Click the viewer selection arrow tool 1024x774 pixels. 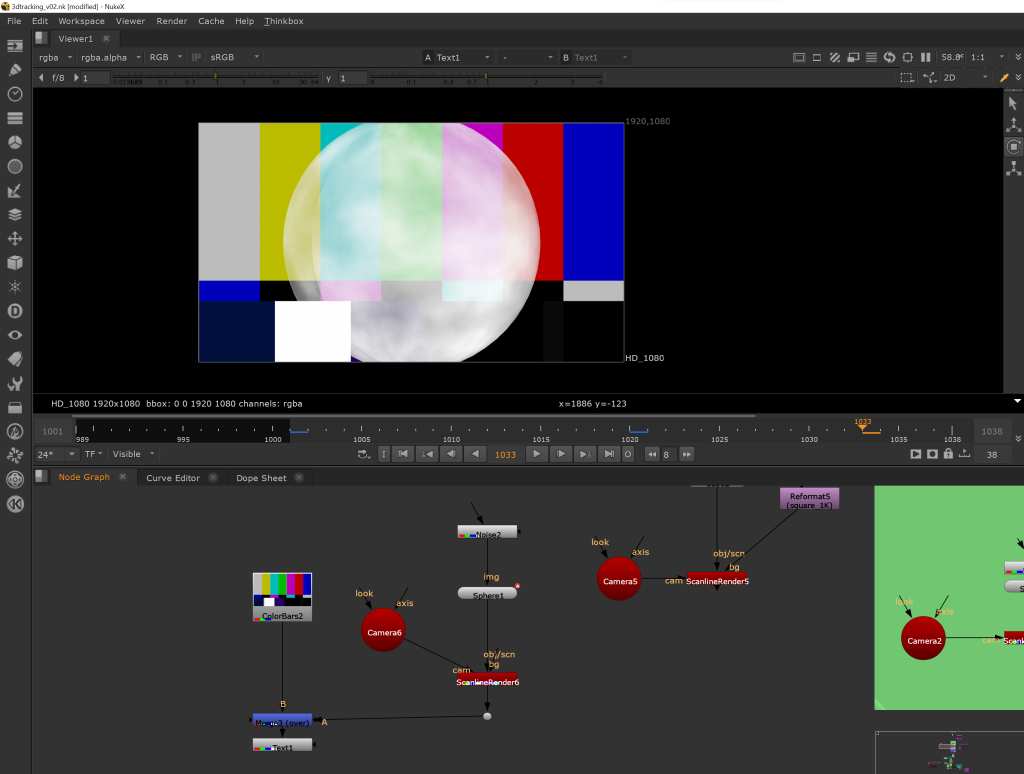(1013, 103)
